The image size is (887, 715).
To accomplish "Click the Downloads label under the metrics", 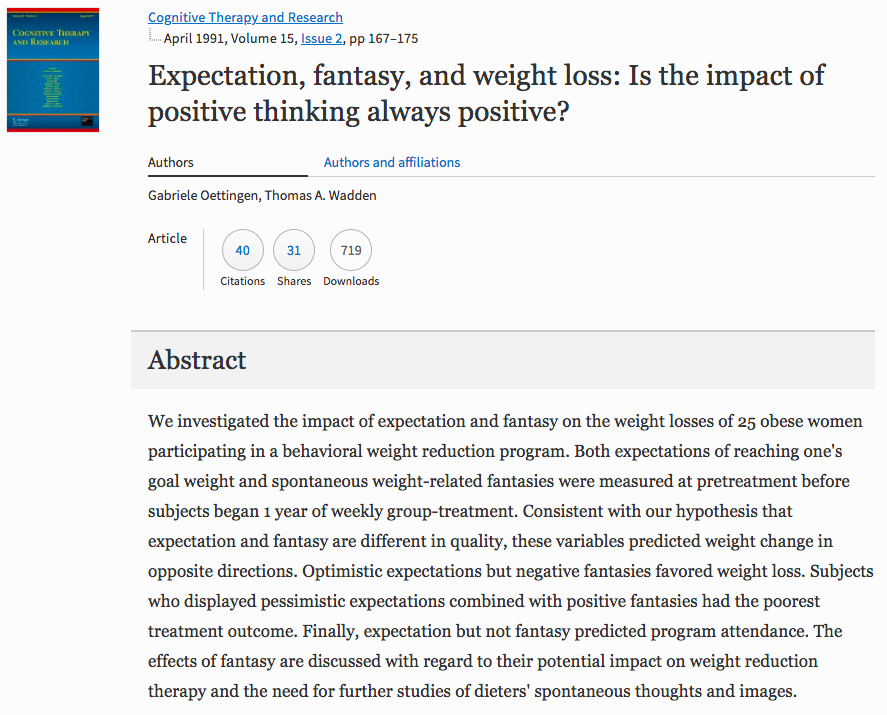I will 351,281.
